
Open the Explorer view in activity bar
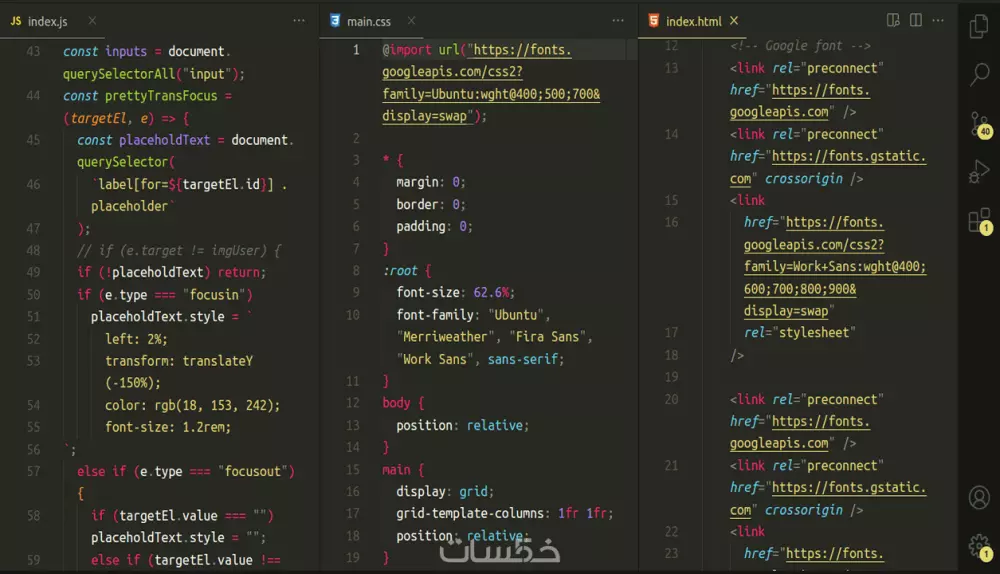click(x=979, y=26)
